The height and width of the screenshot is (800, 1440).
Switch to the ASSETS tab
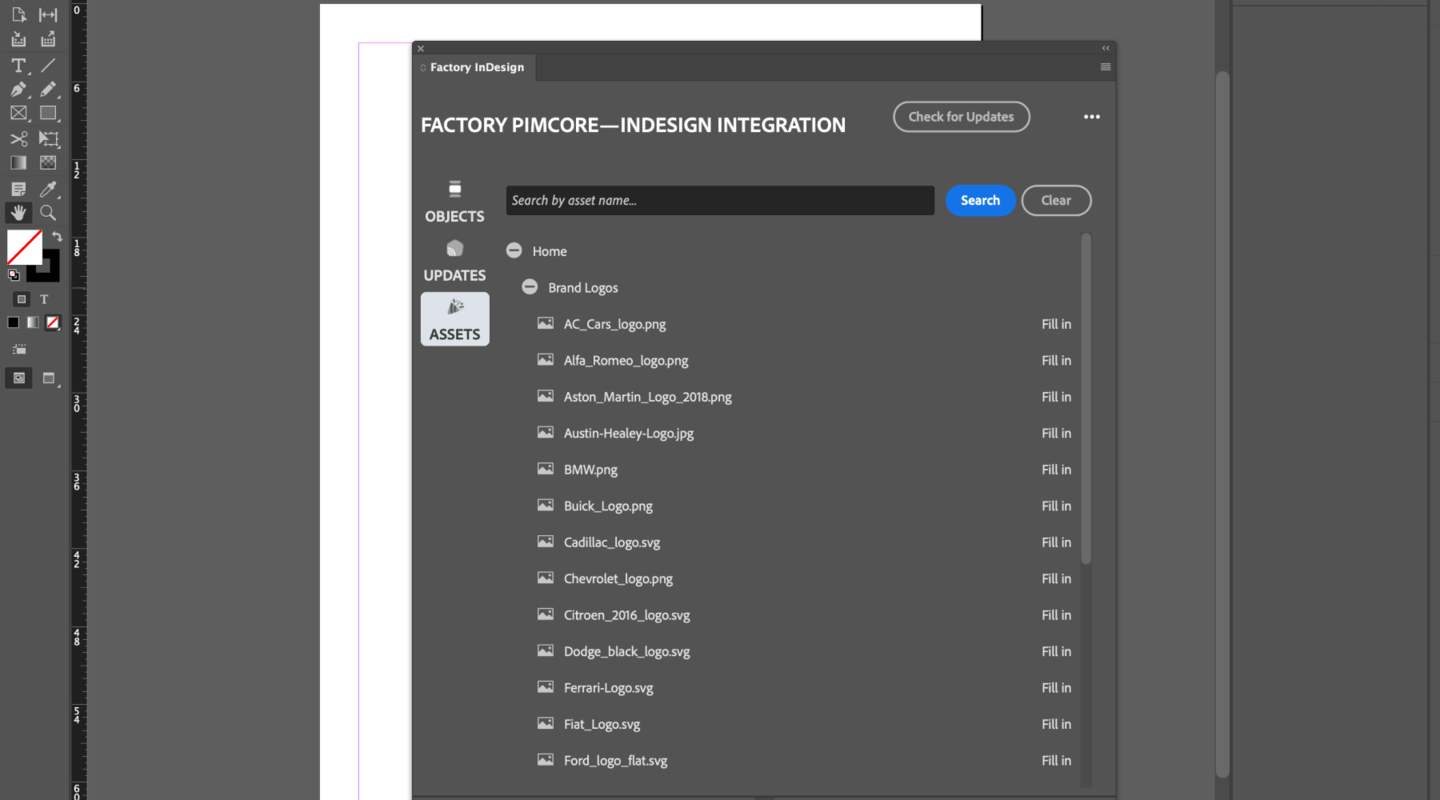pos(455,319)
